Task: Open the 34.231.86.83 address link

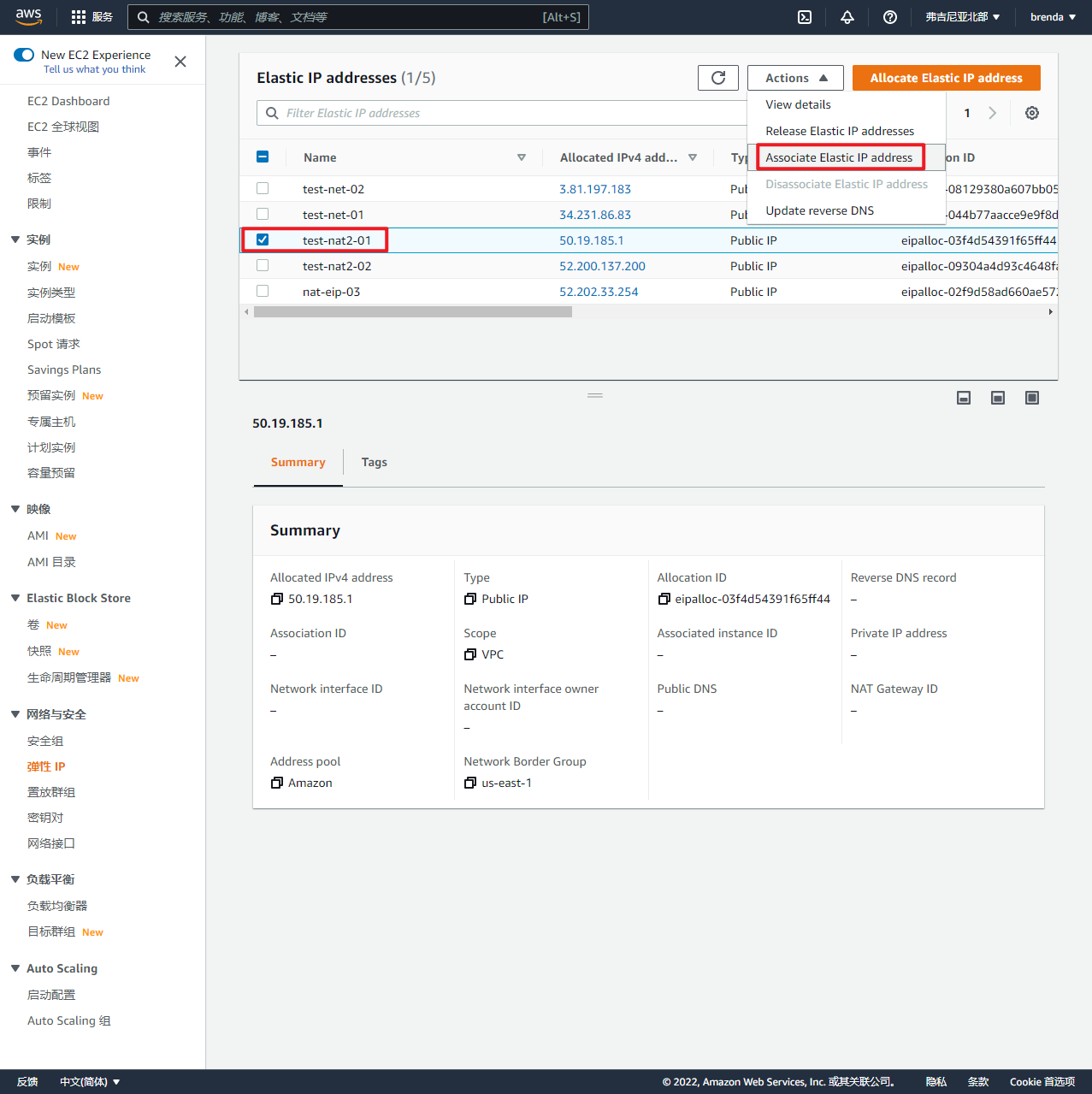Action: tap(595, 215)
